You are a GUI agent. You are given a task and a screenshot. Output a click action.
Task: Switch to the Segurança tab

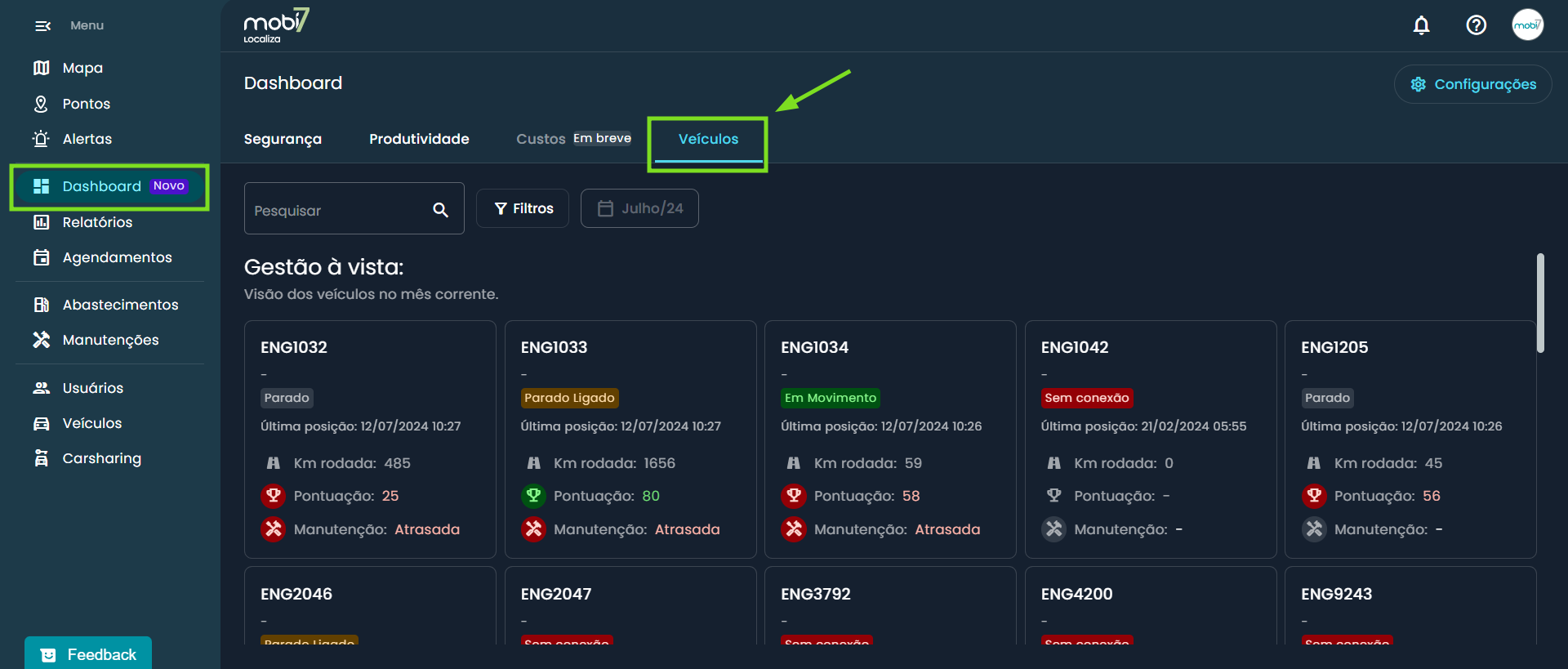coord(283,139)
